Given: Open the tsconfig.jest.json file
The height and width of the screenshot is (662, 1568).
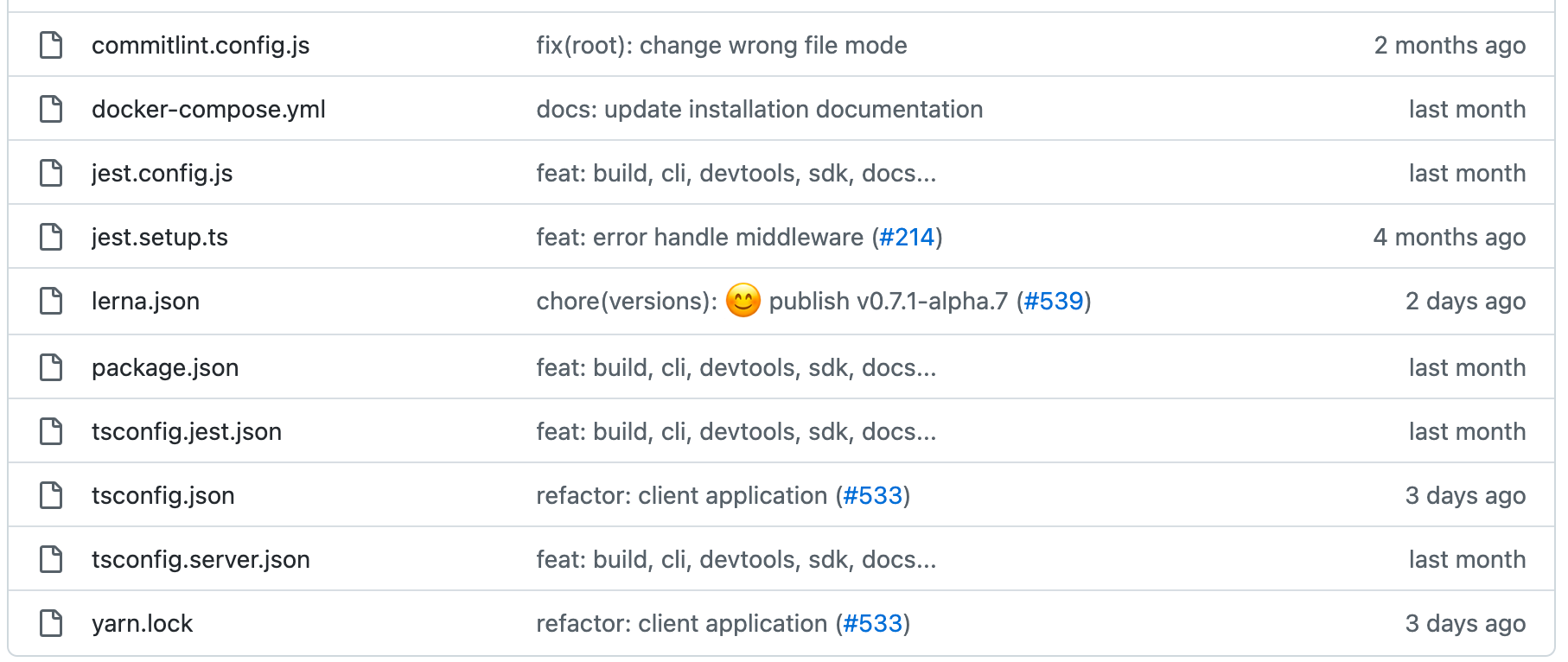Looking at the screenshot, I should click(x=187, y=430).
